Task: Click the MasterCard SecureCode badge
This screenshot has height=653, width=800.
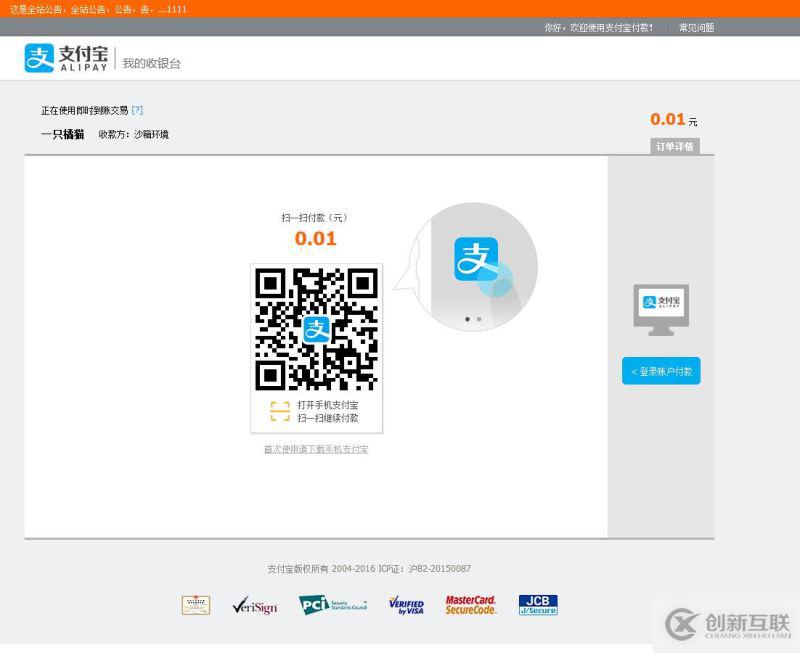Action: click(x=472, y=604)
